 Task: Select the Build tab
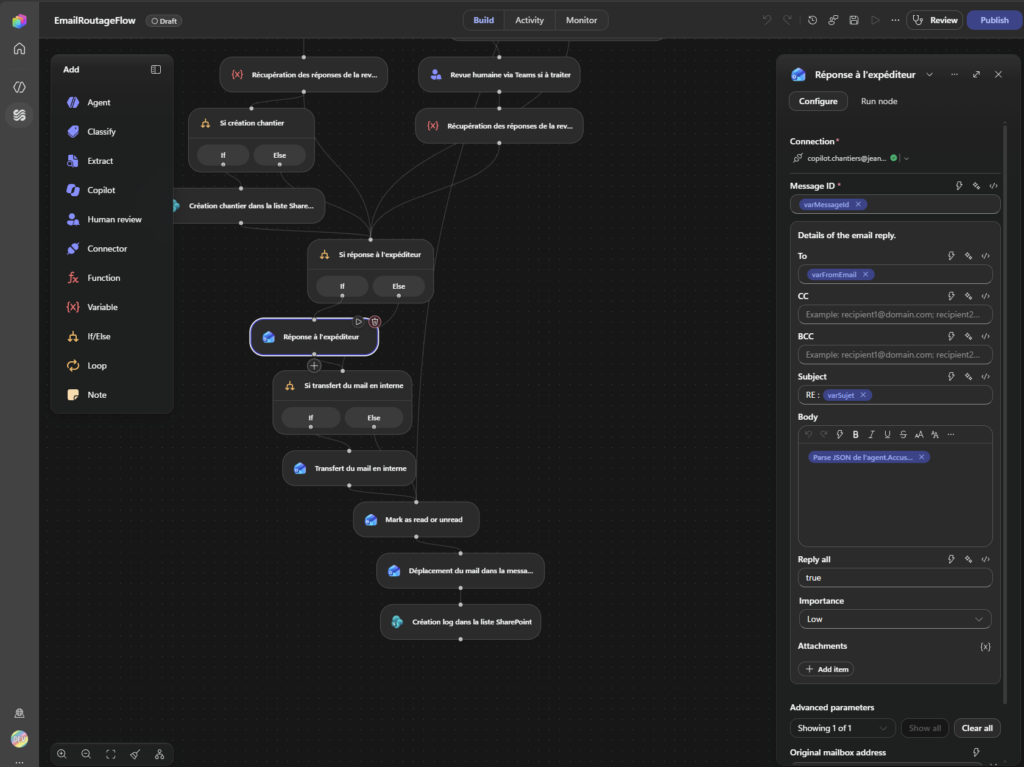click(483, 20)
